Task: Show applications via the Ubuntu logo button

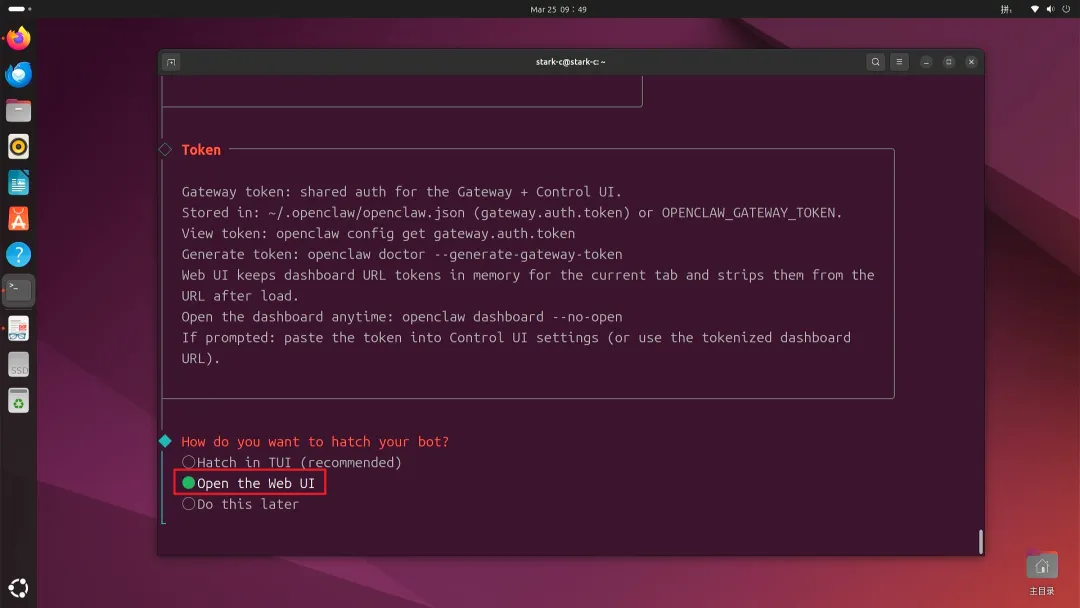Action: click(19, 587)
